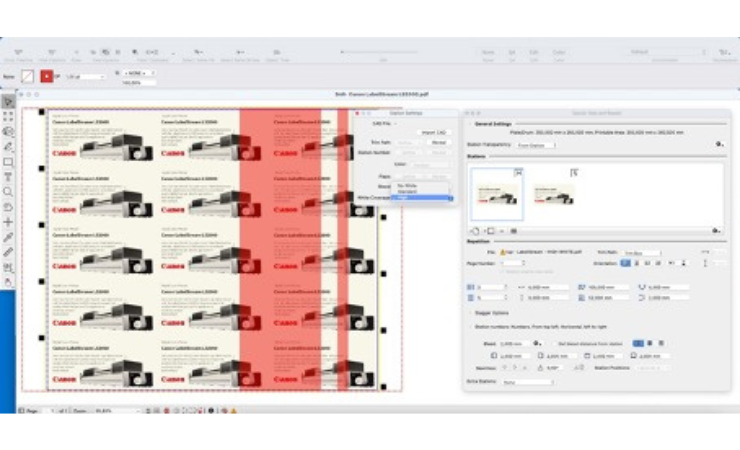Select the first station thumbnail
This screenshot has height=450, width=740.
pos(497,193)
